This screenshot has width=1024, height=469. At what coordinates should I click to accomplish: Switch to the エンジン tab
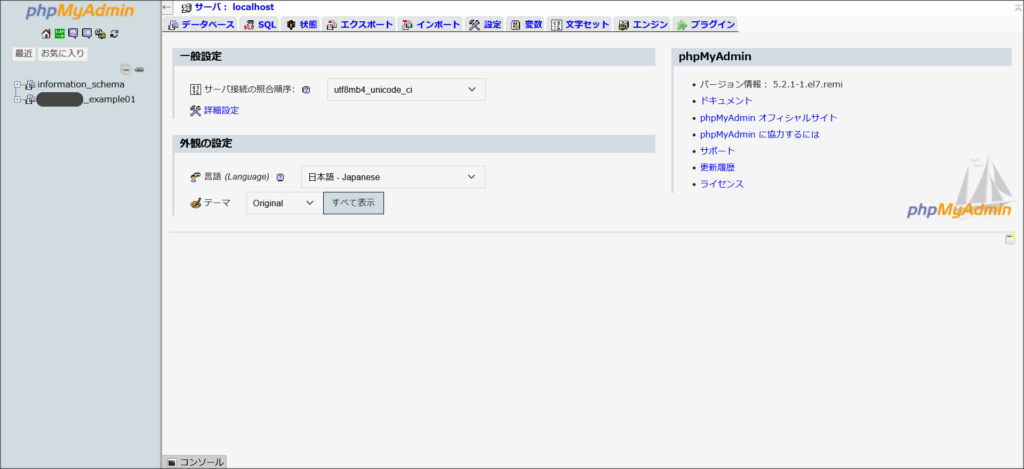click(643, 24)
